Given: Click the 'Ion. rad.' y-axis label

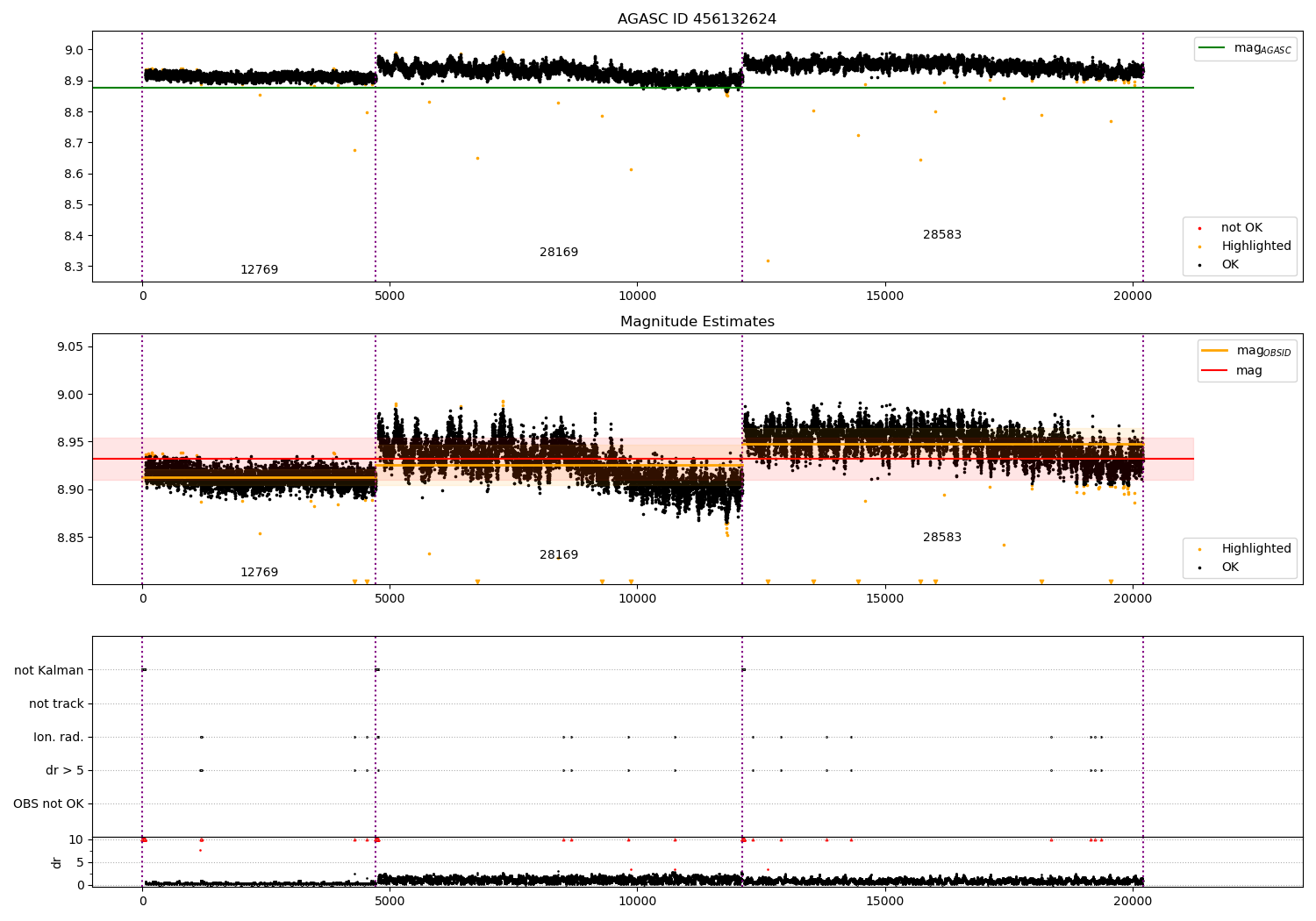Looking at the screenshot, I should coord(59,737).
